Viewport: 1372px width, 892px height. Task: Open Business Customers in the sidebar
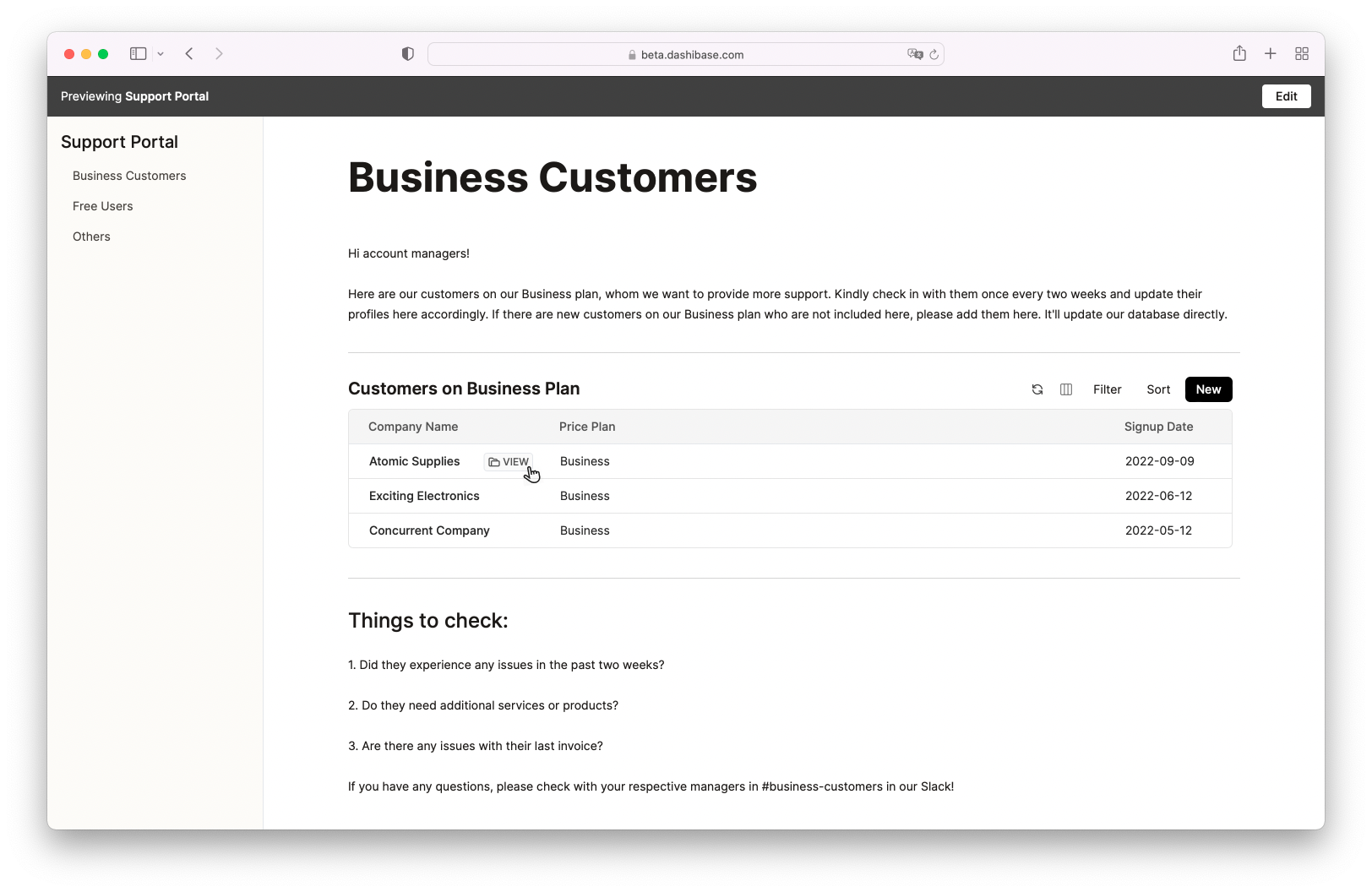point(129,176)
